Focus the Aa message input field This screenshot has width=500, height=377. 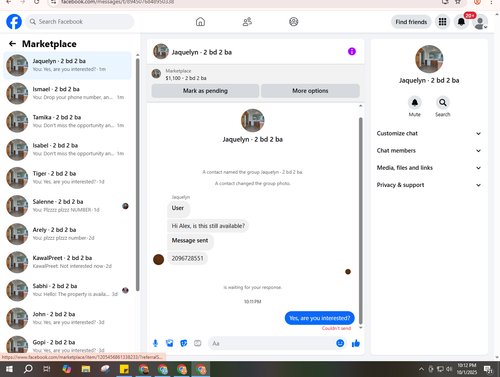tap(272, 343)
